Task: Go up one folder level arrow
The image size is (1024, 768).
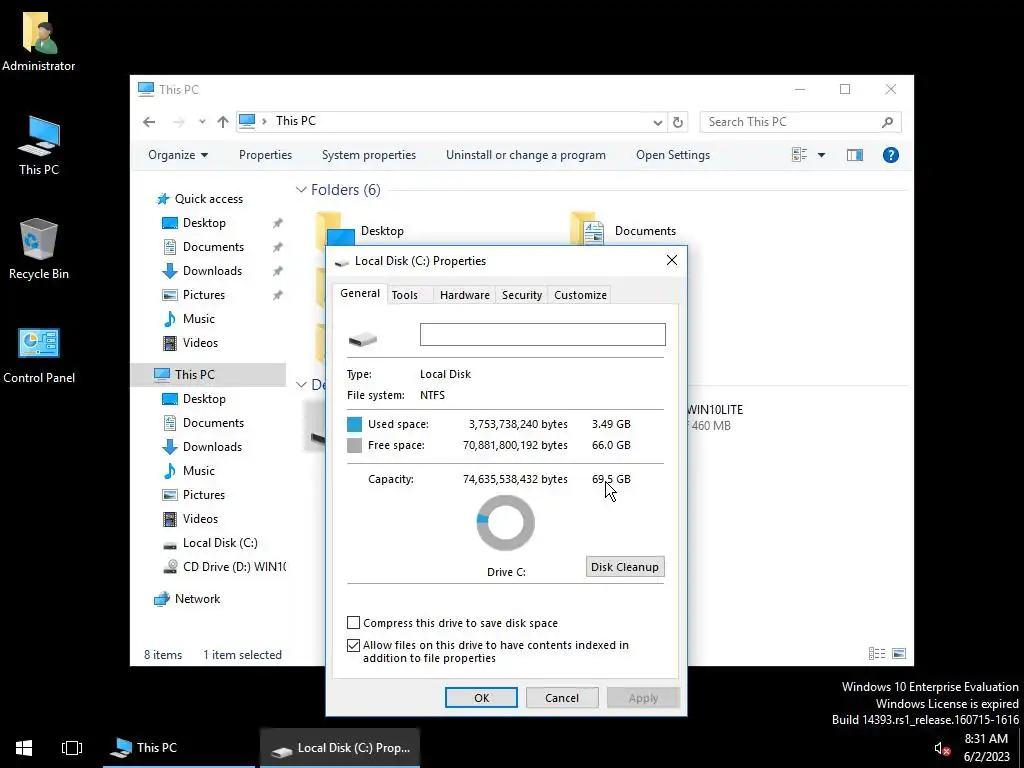Action: tap(223, 121)
